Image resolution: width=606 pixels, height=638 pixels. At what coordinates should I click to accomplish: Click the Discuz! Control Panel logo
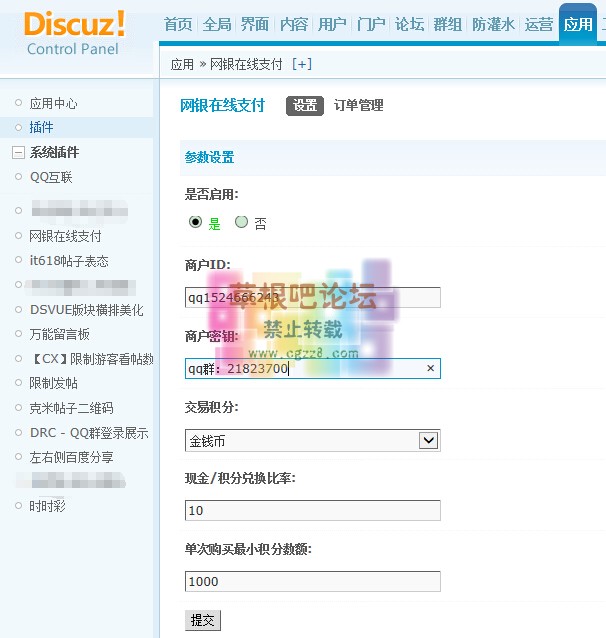click(74, 33)
